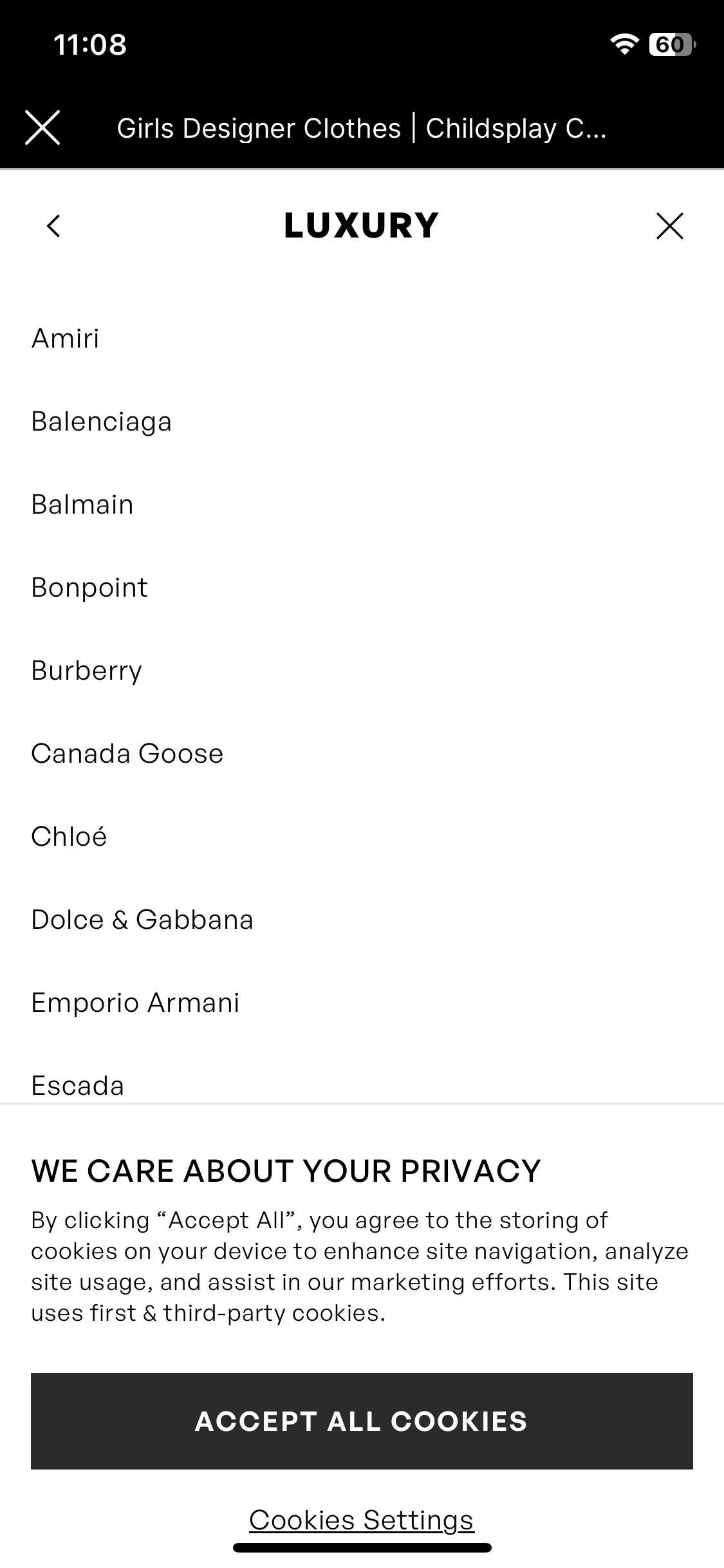
Task: Accept all cookies
Action: click(362, 1421)
